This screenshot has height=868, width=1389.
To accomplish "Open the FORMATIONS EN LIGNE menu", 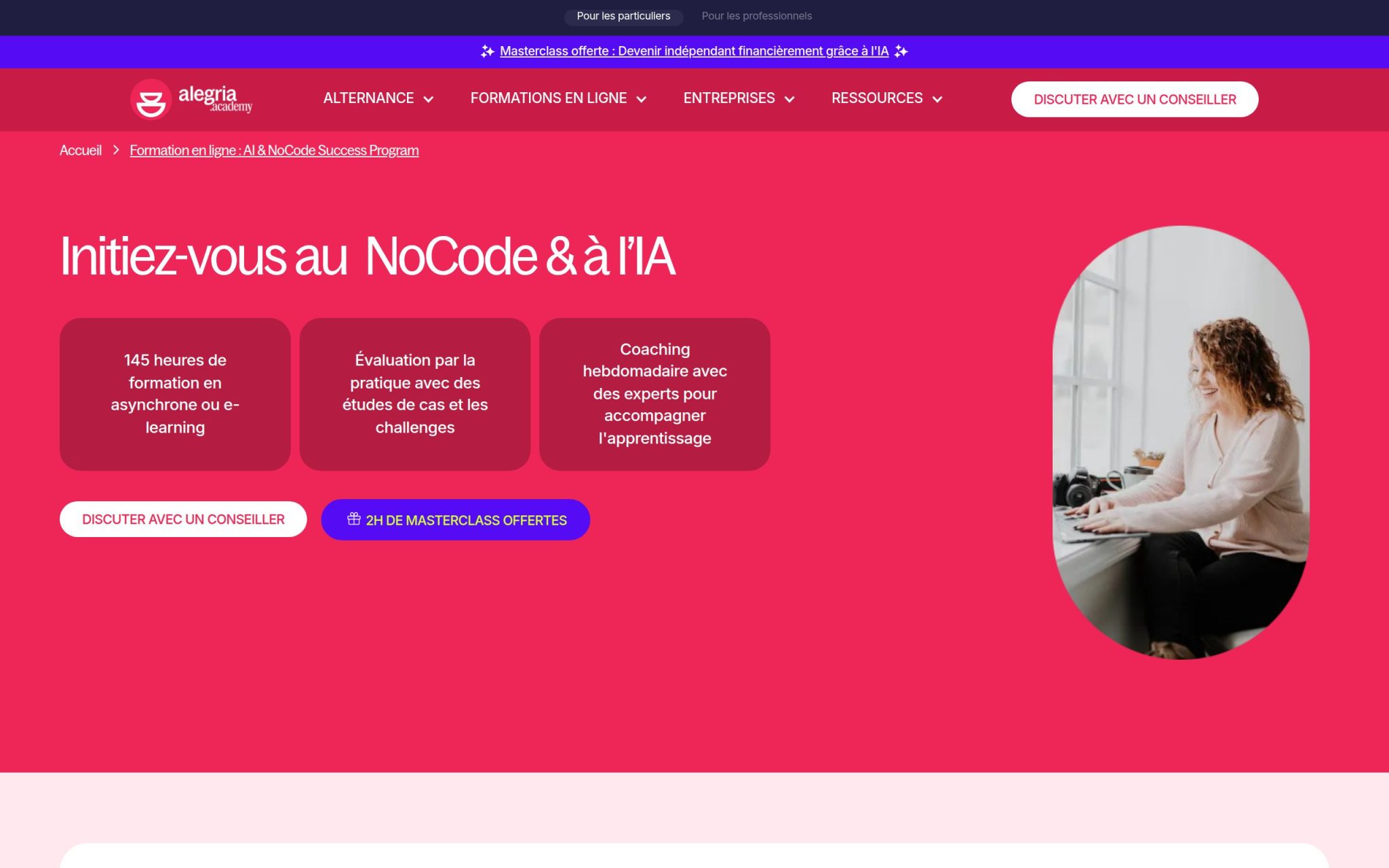I will pos(549,98).
